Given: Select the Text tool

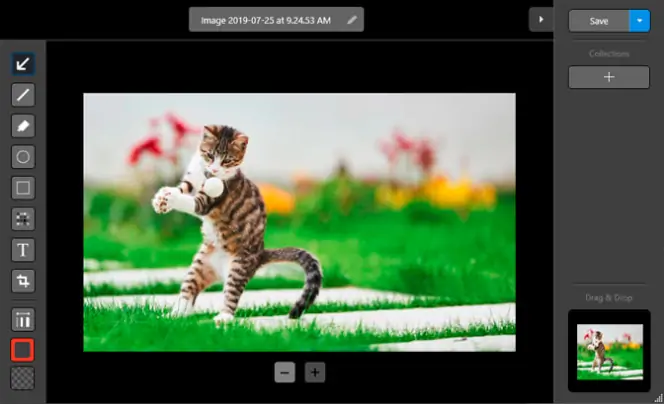Looking at the screenshot, I should [x=23, y=250].
